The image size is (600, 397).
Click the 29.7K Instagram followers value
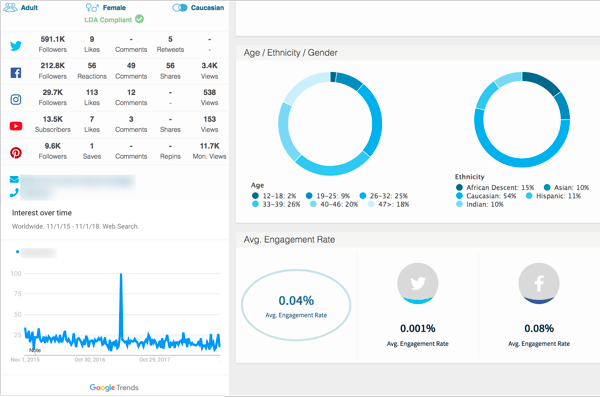click(53, 92)
